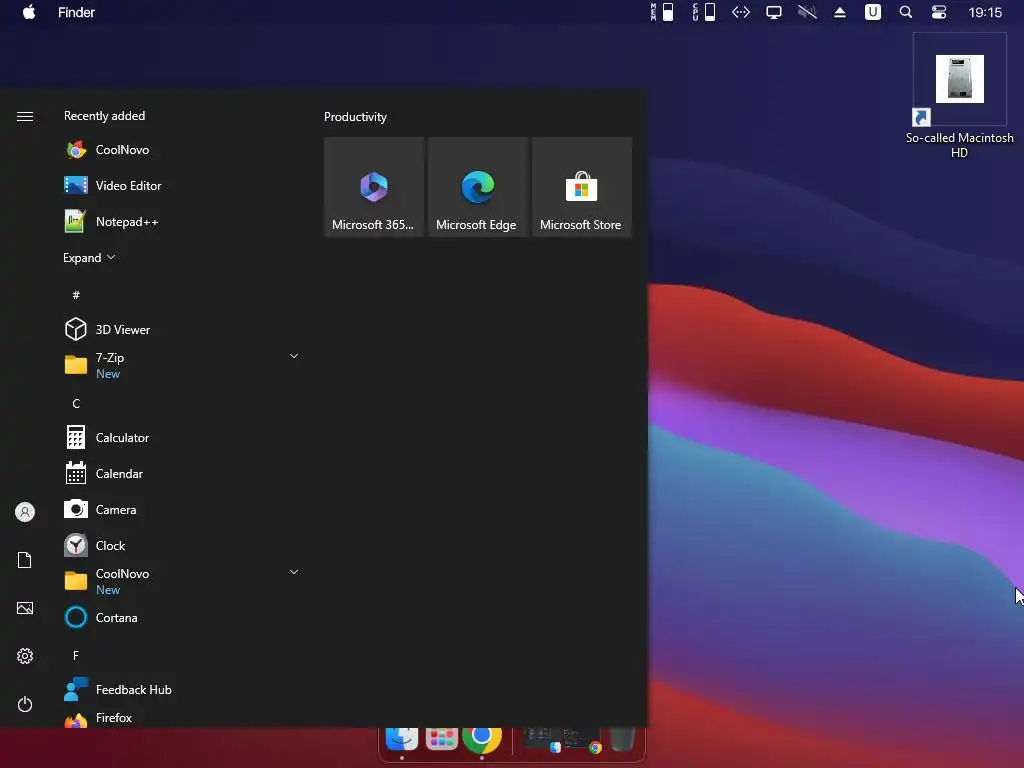Open Chrome window thumbnail in dock
The width and height of the screenshot is (1024, 768).
(x=583, y=741)
